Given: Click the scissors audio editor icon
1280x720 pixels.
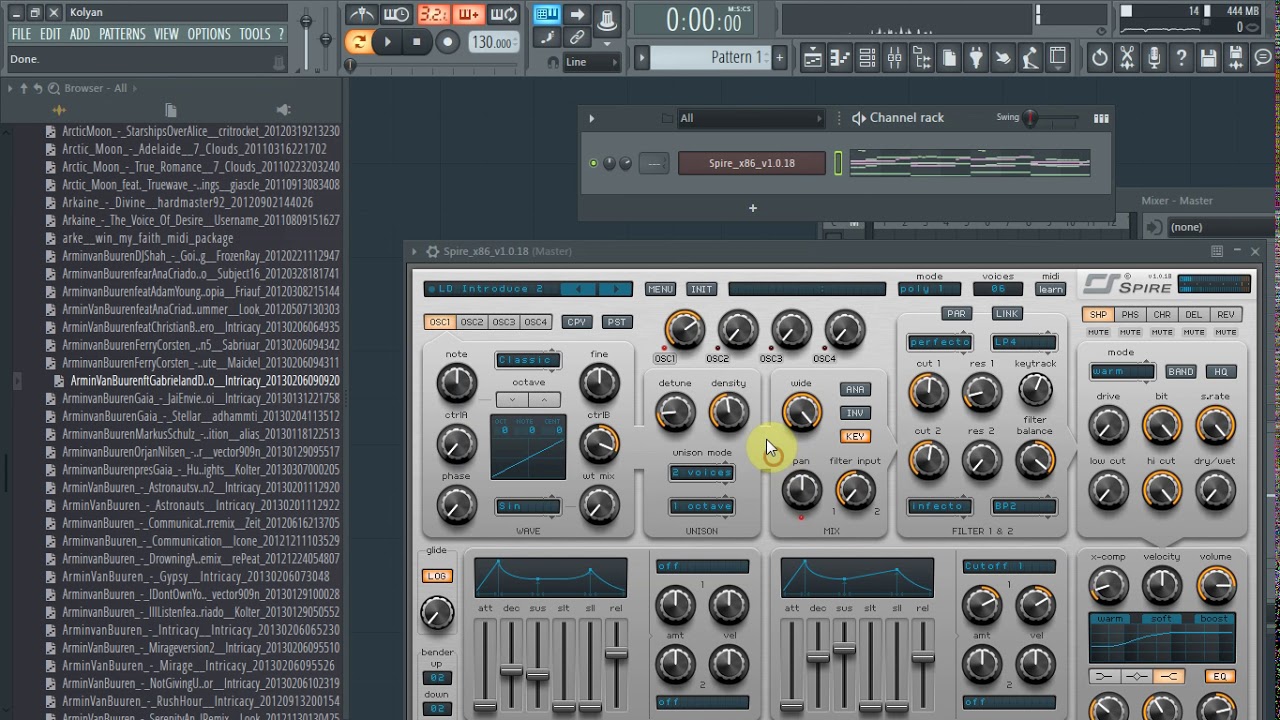Looking at the screenshot, I should 1127,58.
